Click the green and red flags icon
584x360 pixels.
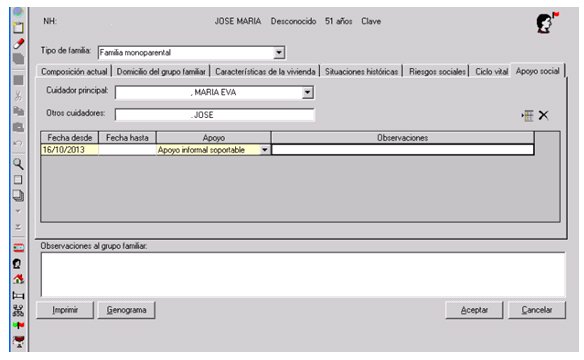(18, 325)
